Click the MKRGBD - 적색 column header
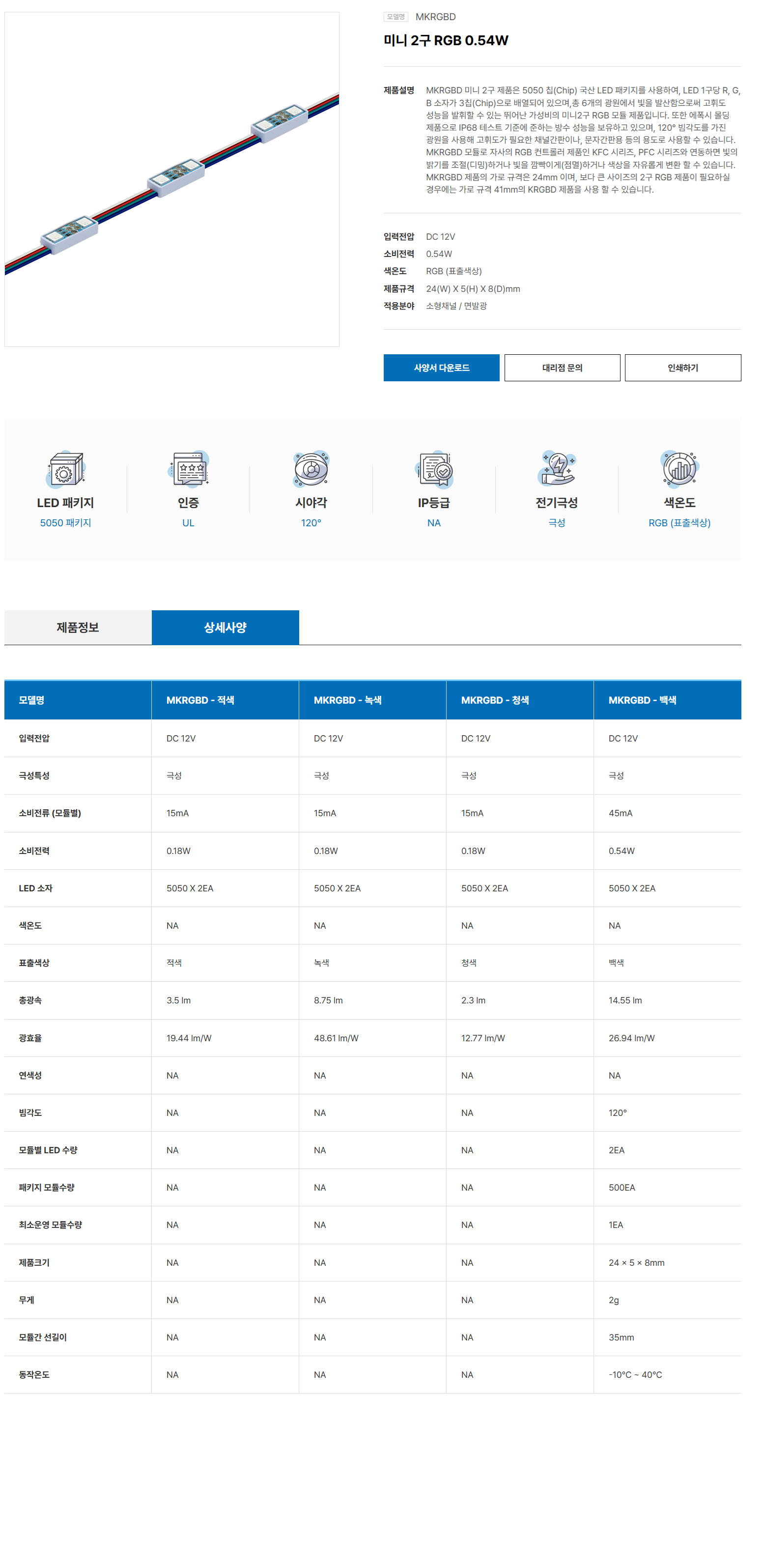The height and width of the screenshot is (1568, 761). coord(200,700)
